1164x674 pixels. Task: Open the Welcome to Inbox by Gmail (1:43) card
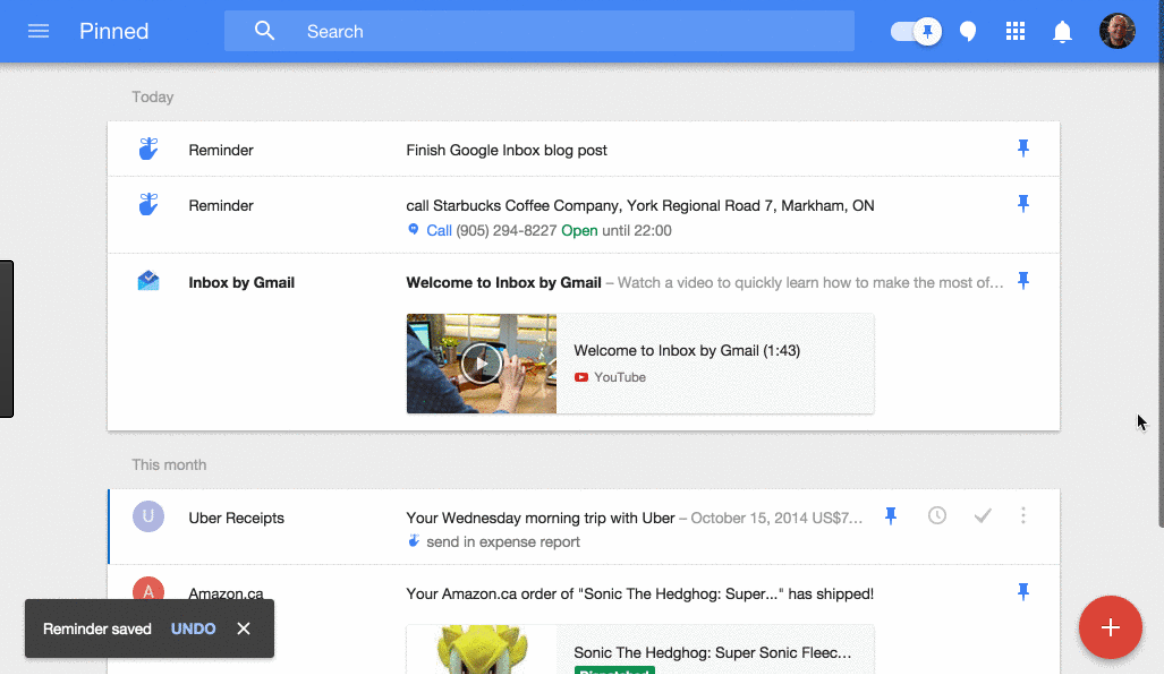[x=640, y=364]
